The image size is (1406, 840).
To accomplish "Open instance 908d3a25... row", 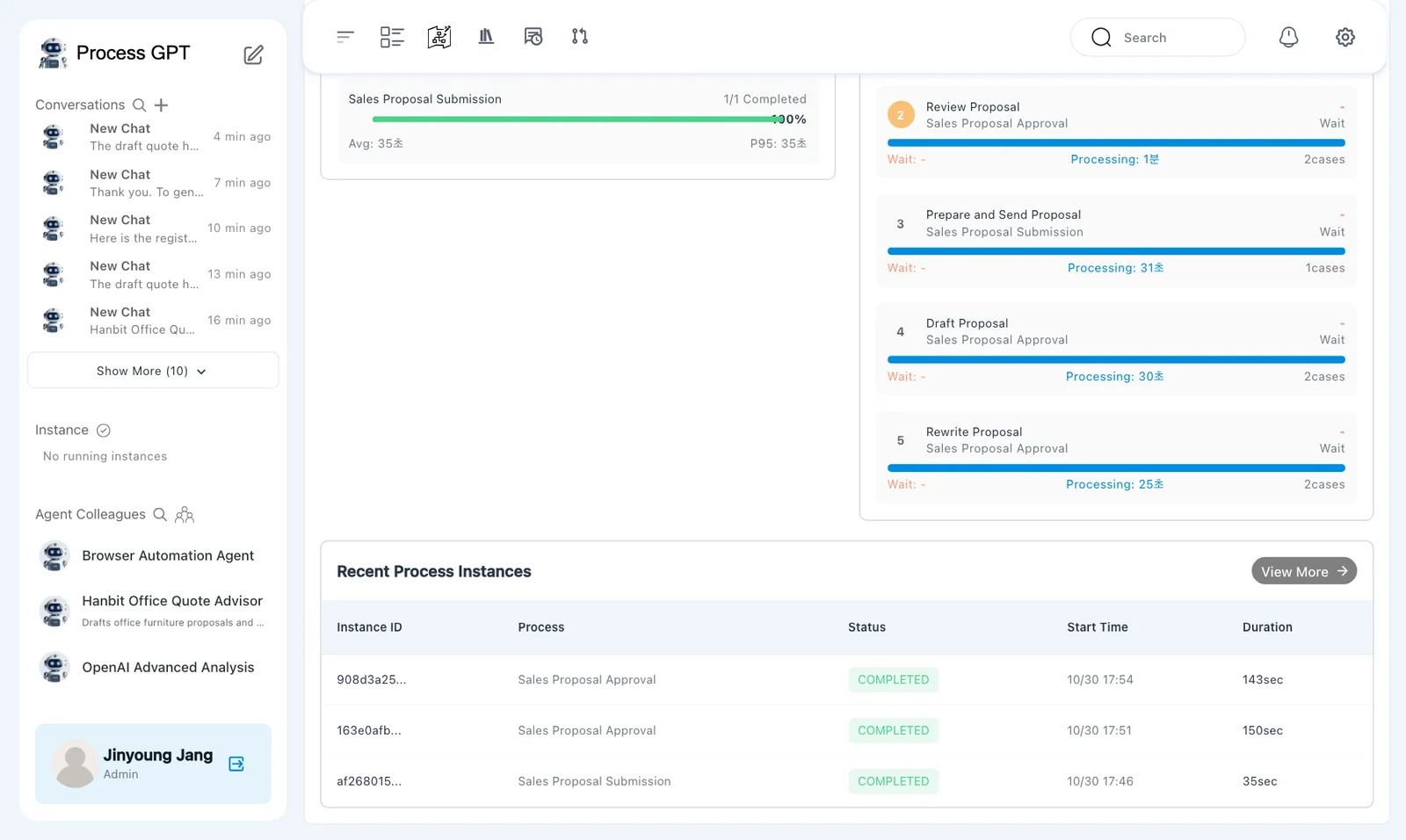I will pos(847,679).
